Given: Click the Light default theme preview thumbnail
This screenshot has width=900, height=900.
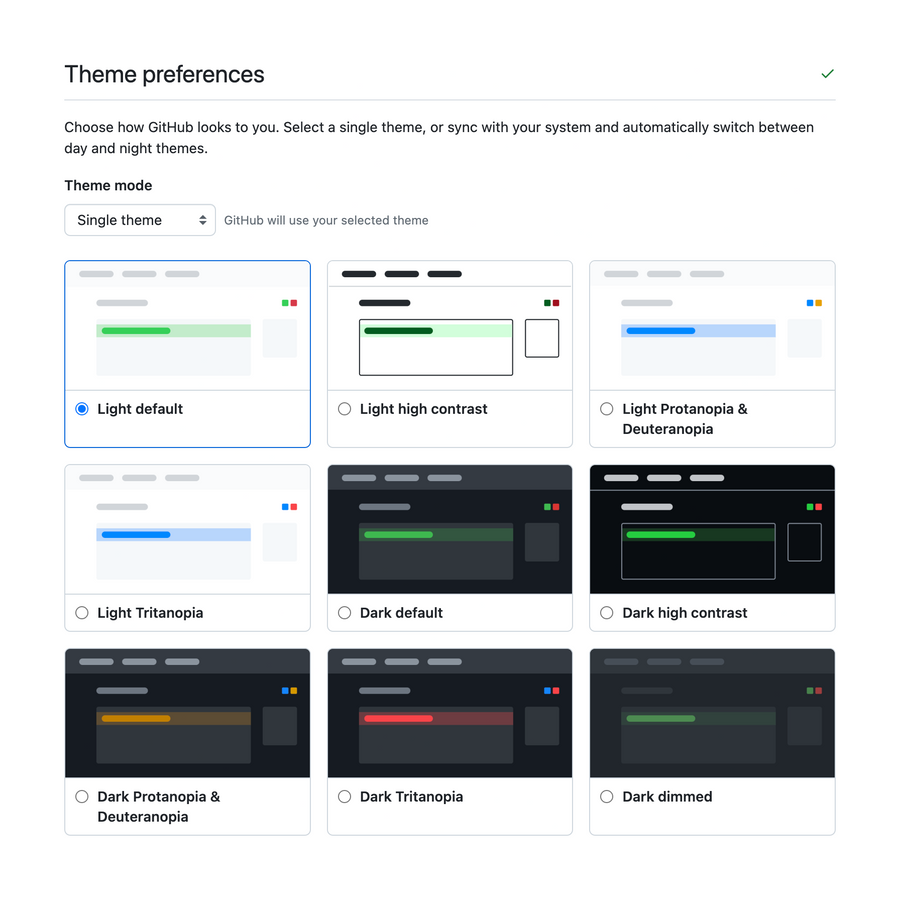Looking at the screenshot, I should click(x=187, y=325).
